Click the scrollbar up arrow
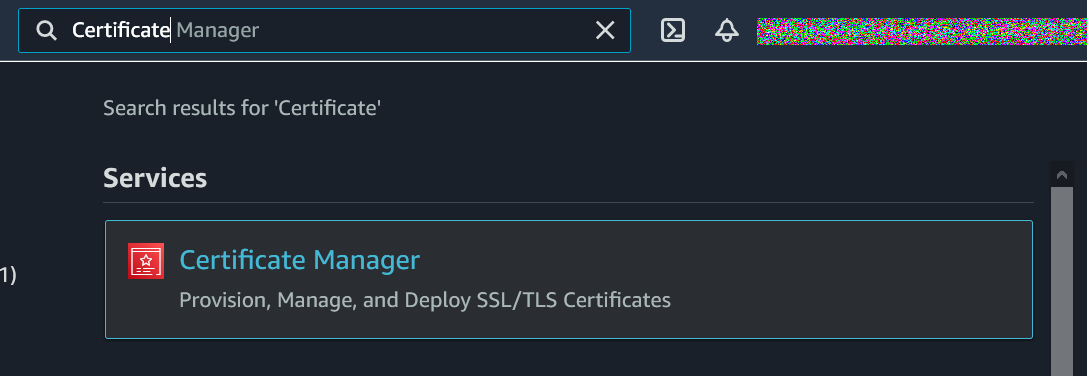This screenshot has height=376, width=1087. point(1061,175)
